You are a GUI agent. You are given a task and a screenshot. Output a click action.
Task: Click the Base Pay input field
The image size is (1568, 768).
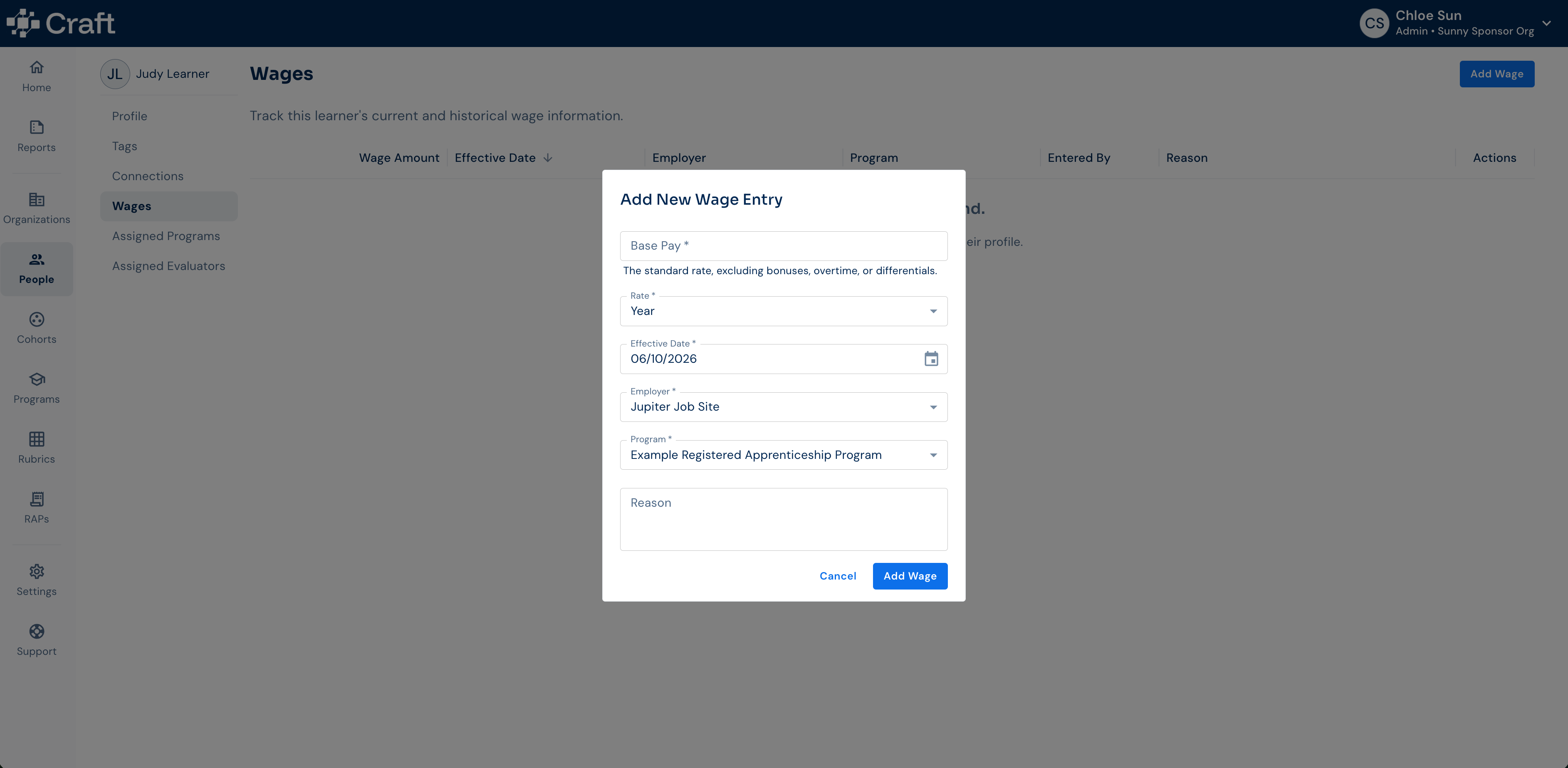784,246
